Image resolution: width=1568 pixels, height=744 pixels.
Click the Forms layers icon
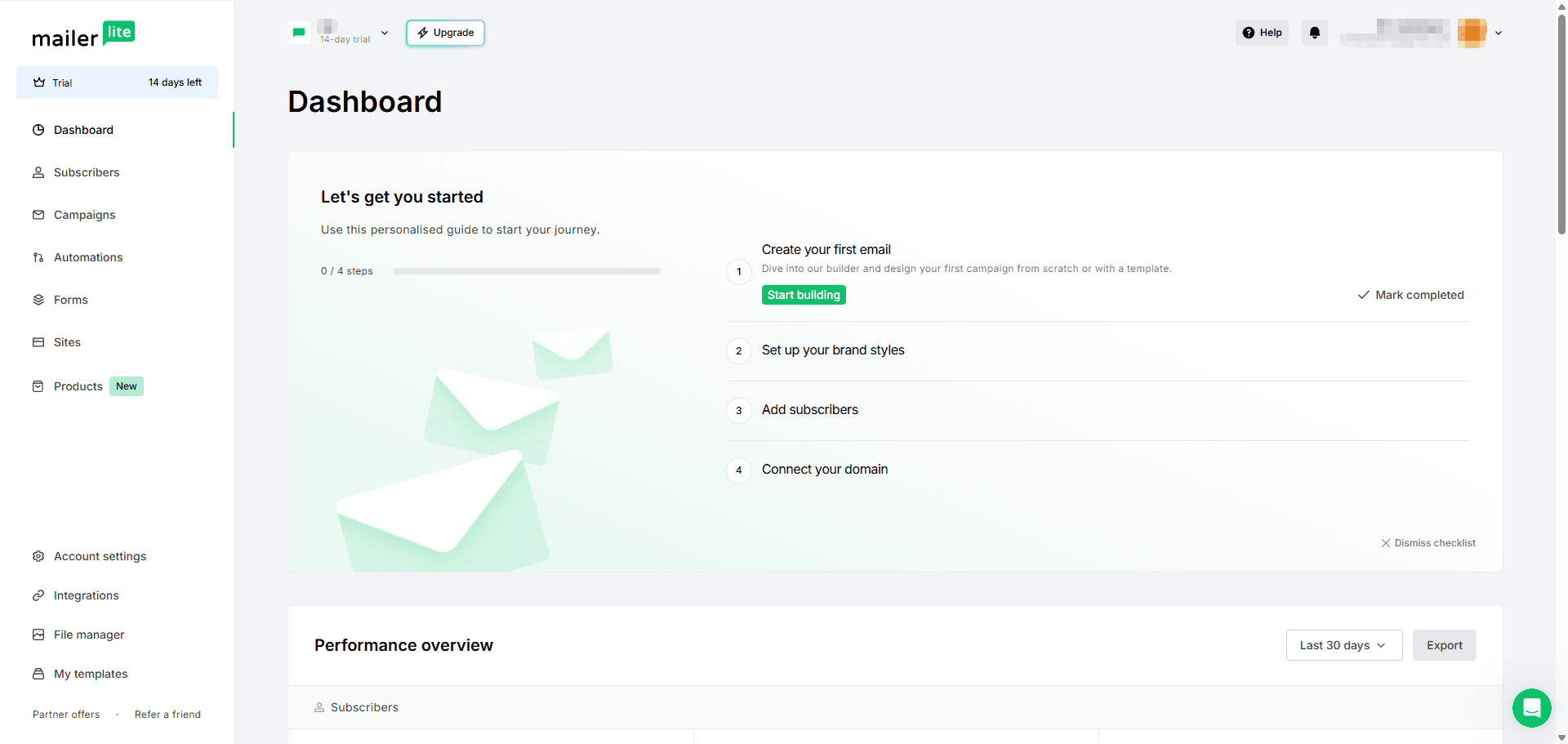(x=38, y=300)
